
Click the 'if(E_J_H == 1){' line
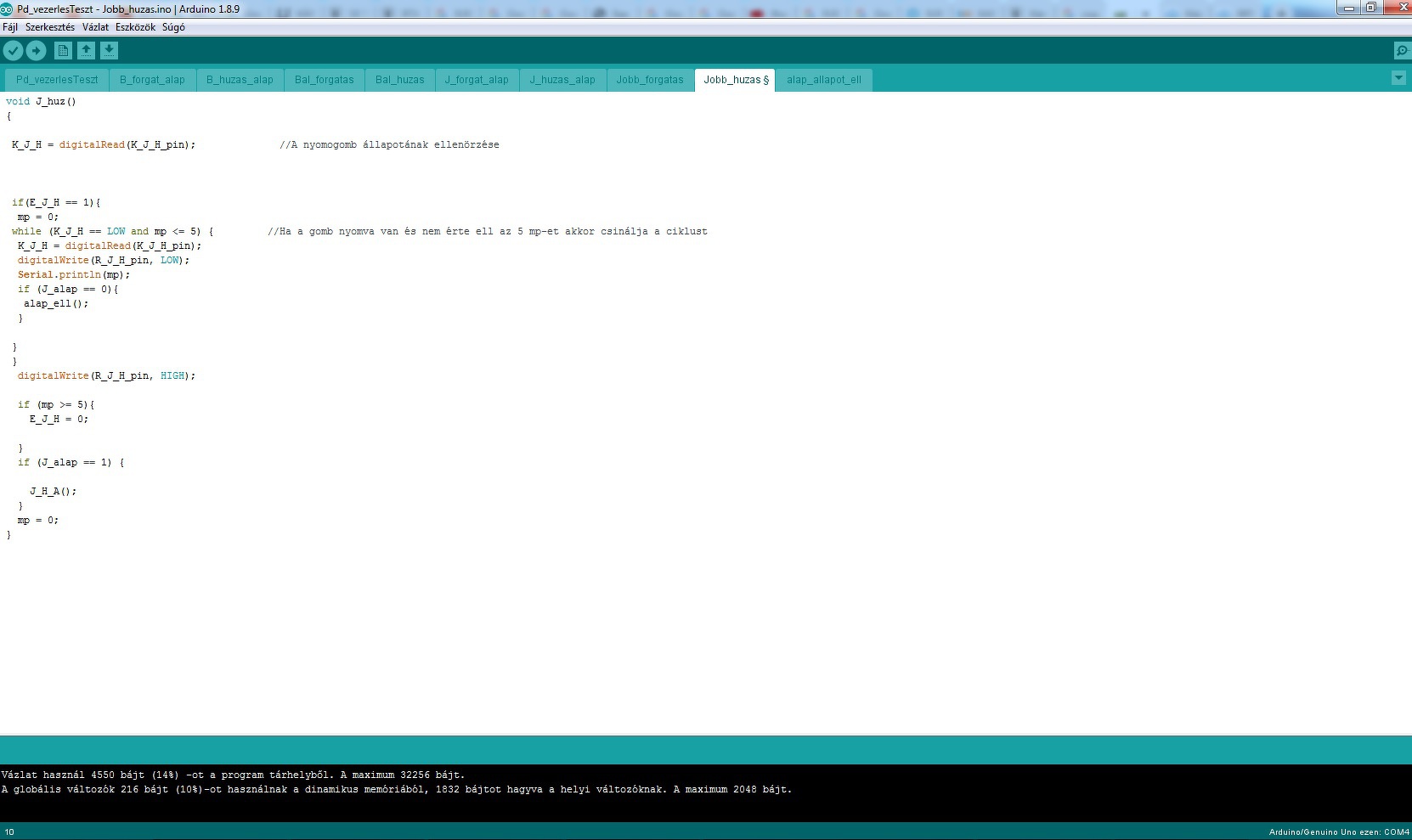coord(56,202)
